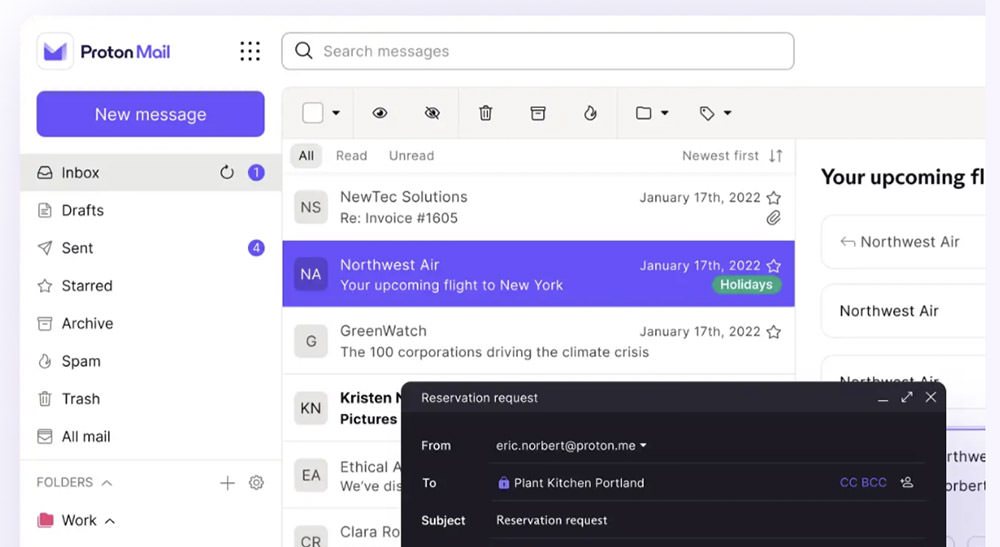Mark as spam using flame icon
The width and height of the screenshot is (1000, 547).
591,113
